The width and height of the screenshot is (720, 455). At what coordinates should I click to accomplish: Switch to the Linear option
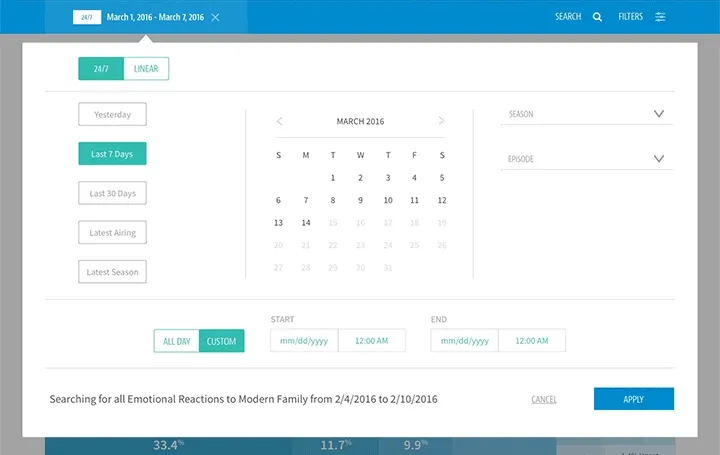coord(146,69)
